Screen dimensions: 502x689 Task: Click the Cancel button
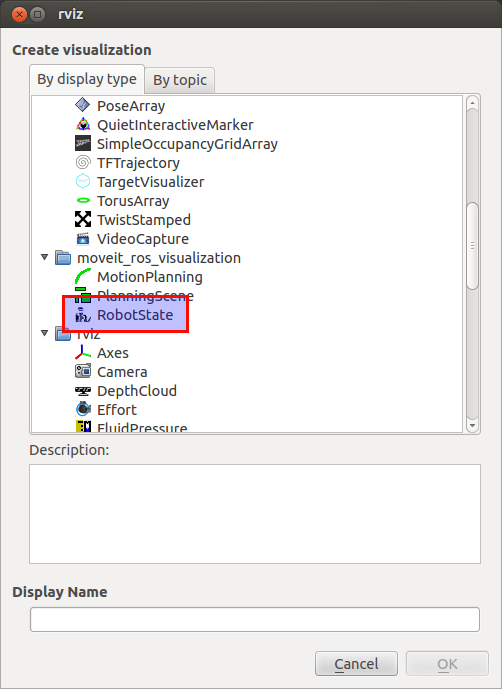click(x=356, y=664)
